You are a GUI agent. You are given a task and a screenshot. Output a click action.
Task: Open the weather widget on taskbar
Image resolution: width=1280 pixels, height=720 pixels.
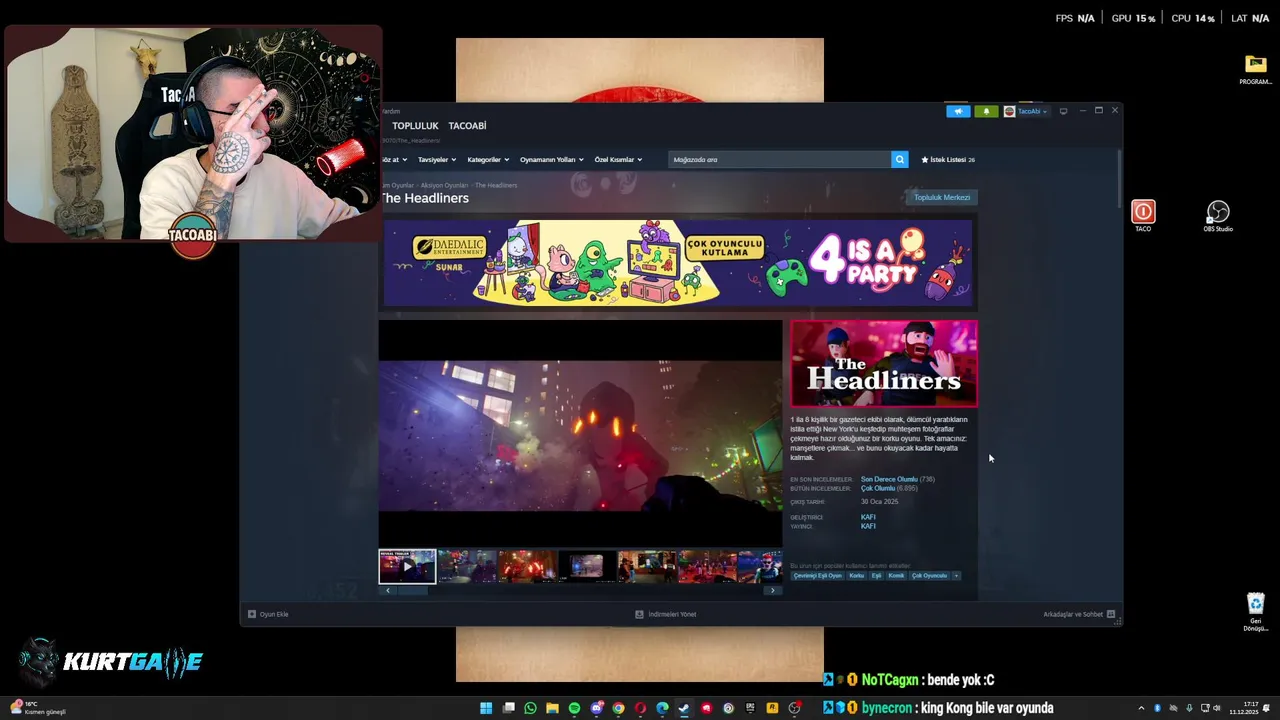click(x=38, y=708)
